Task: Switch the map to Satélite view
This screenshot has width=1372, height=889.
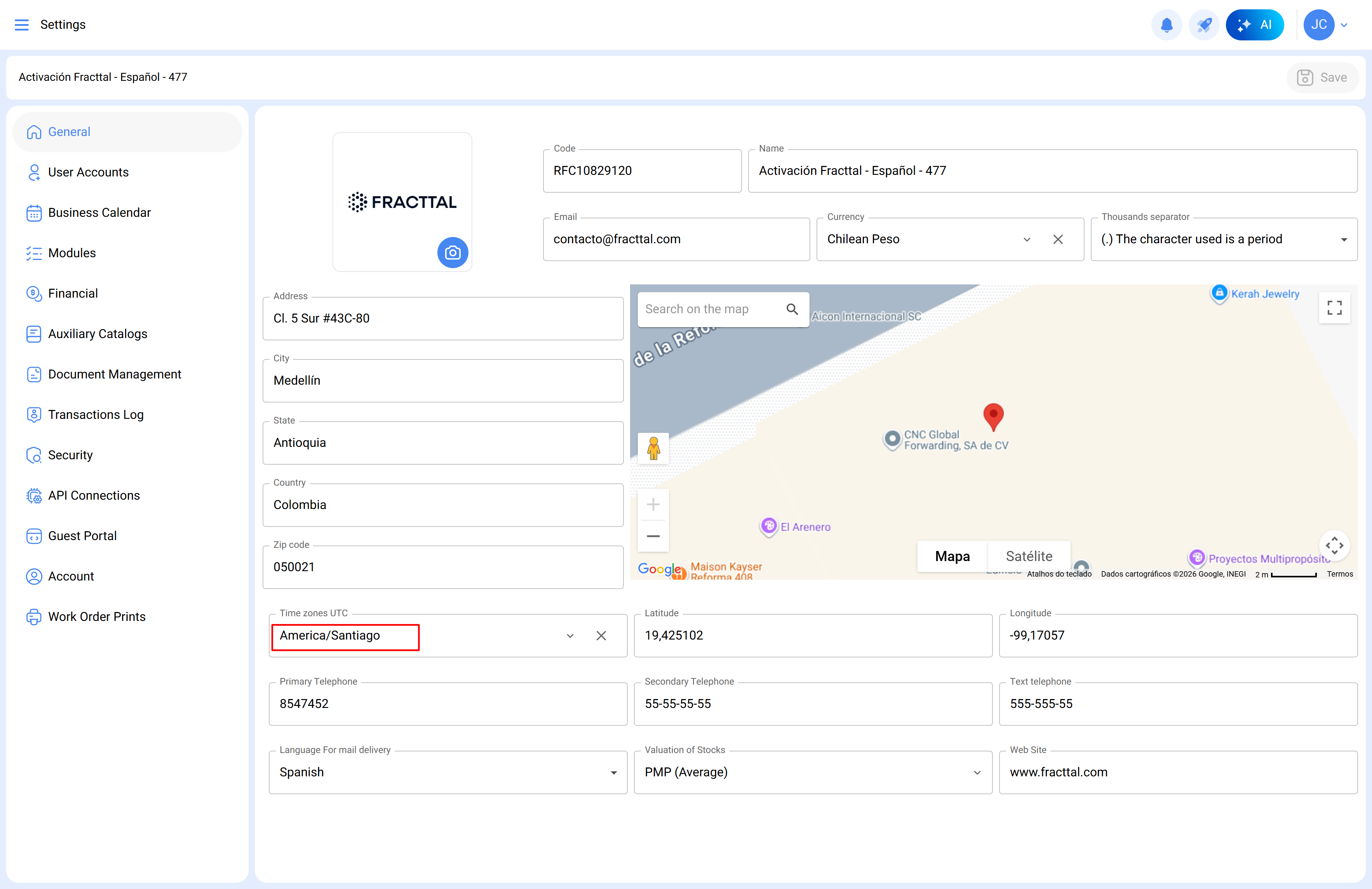Action: [1029, 556]
